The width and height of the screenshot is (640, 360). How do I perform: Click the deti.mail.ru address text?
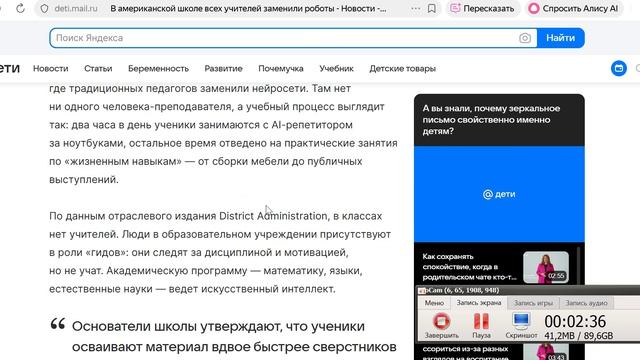[76, 8]
